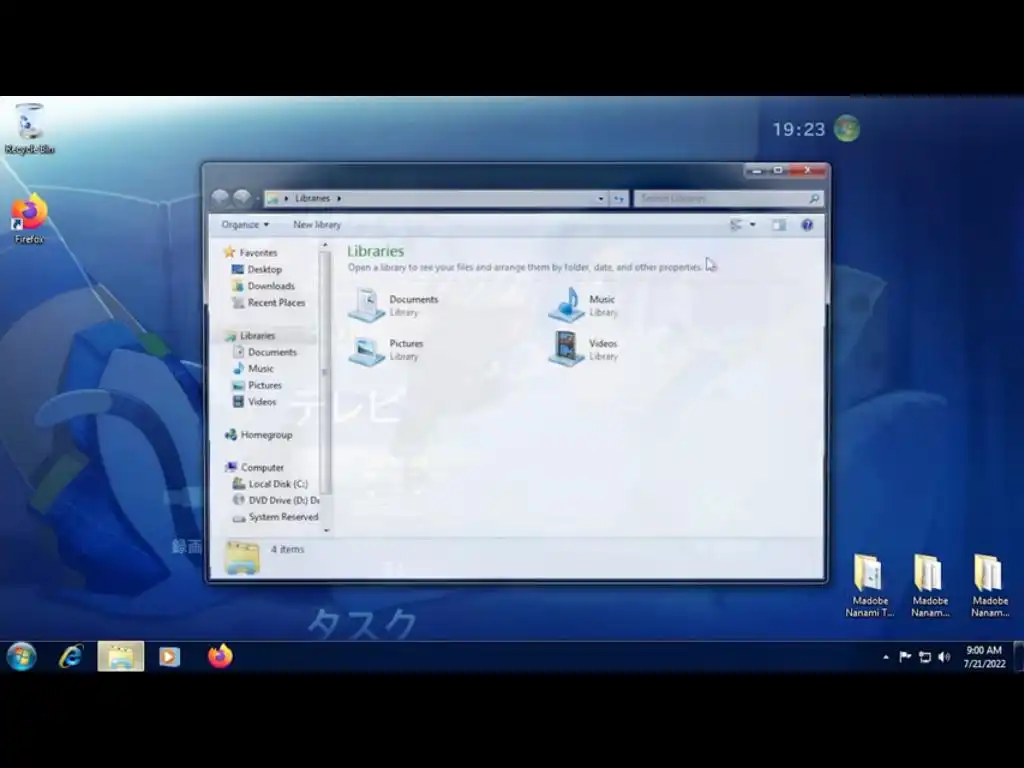
Task: Click the green orb beside 19:23 clock
Action: coord(847,129)
